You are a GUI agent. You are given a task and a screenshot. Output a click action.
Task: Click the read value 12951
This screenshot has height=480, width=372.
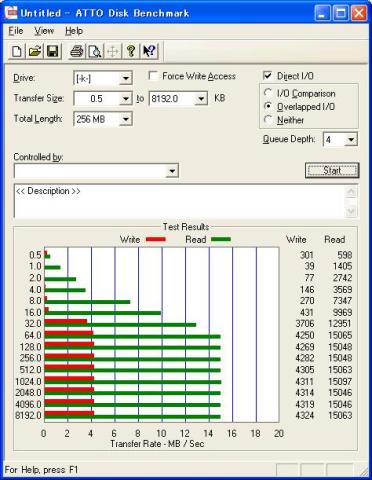(x=340, y=324)
